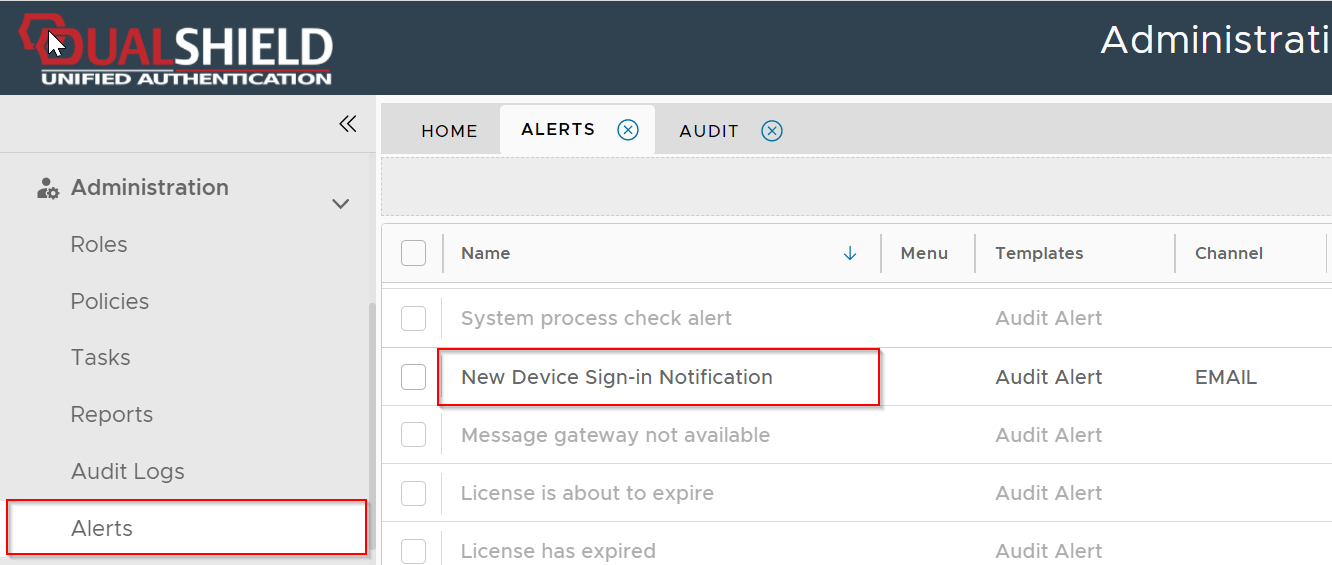Click the Administration users-gear icon
Image resolution: width=1332 pixels, height=565 pixels.
click(47, 188)
